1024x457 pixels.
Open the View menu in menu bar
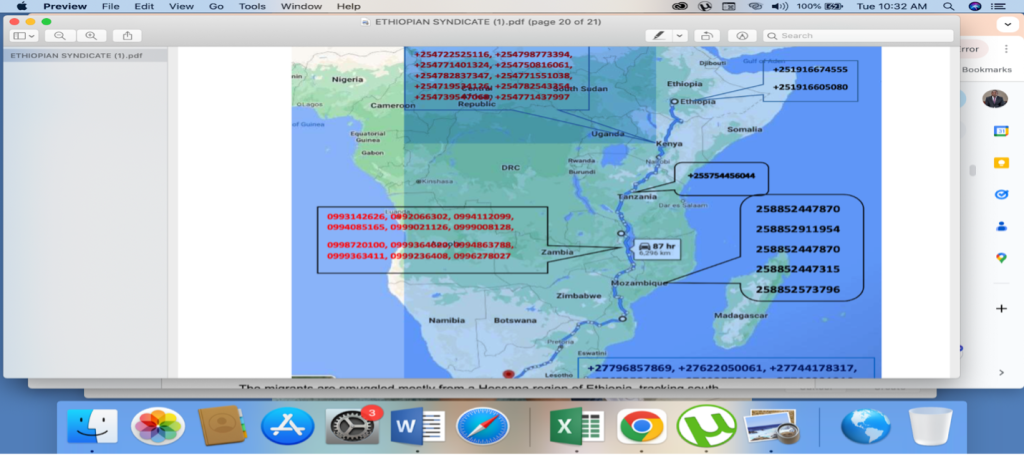pyautogui.click(x=181, y=6)
